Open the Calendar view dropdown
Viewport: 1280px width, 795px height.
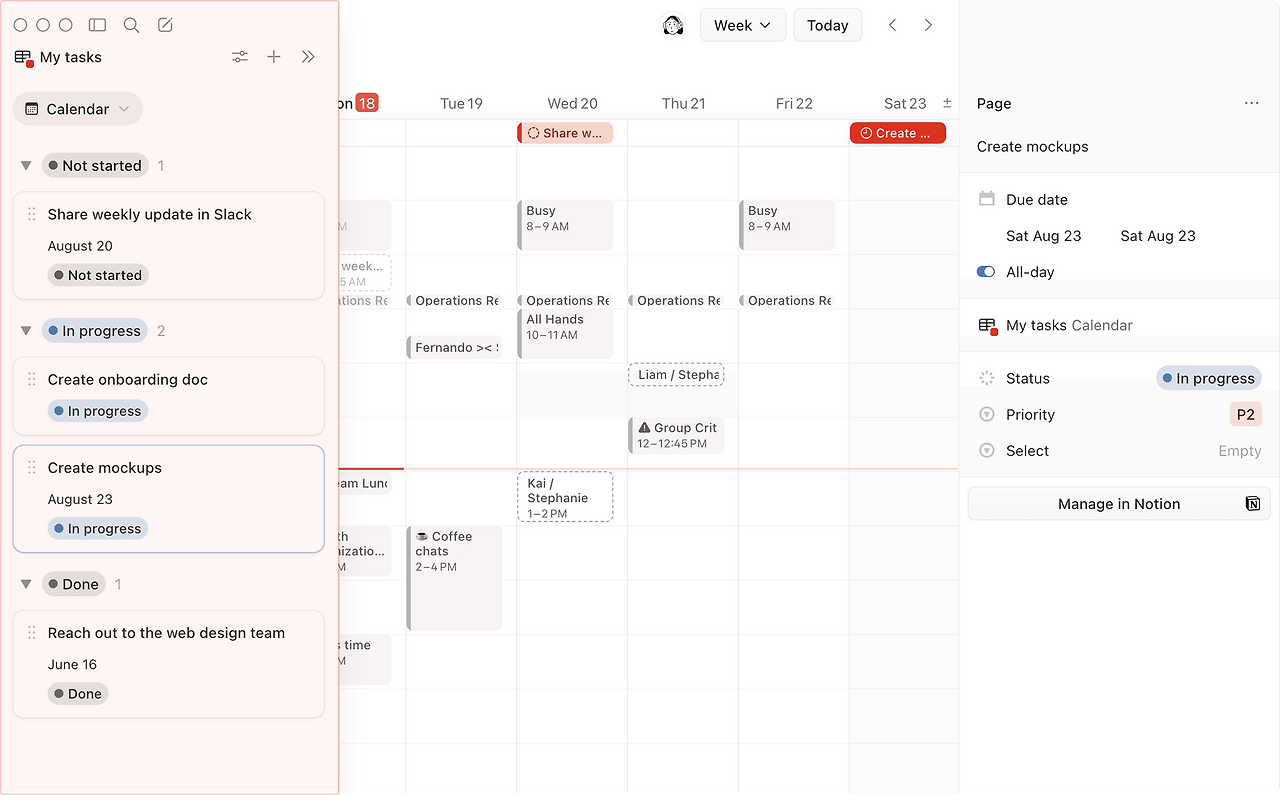[x=78, y=109]
